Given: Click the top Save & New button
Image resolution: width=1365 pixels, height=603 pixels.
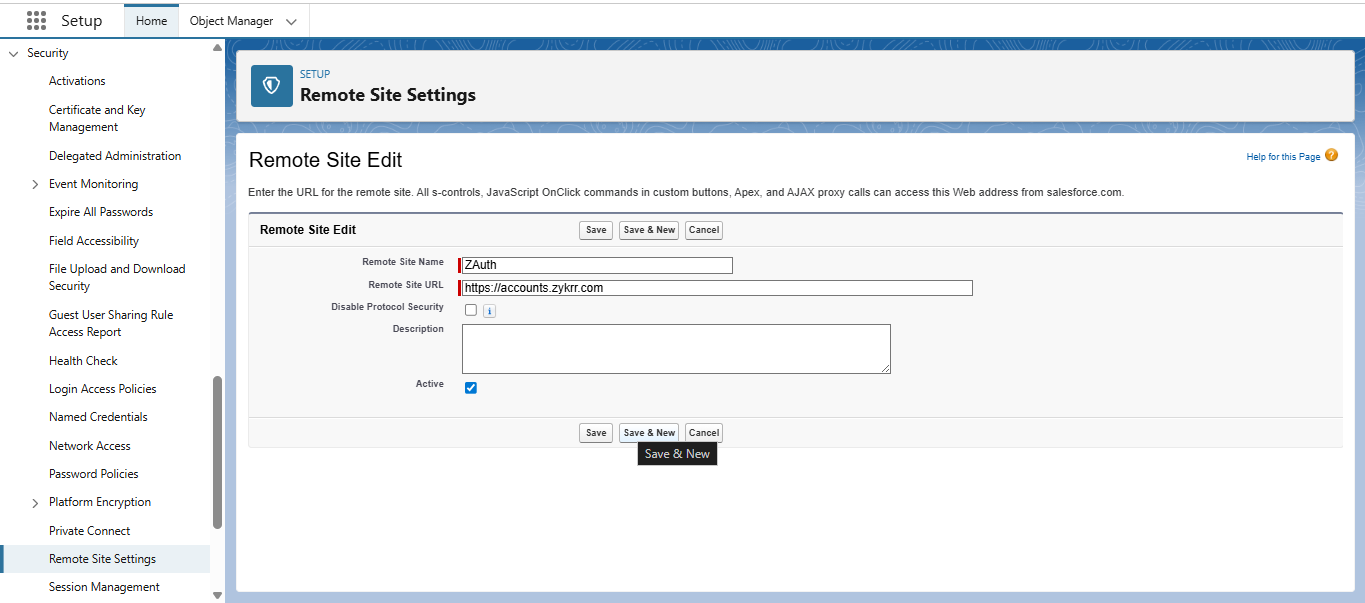Looking at the screenshot, I should click(x=649, y=230).
